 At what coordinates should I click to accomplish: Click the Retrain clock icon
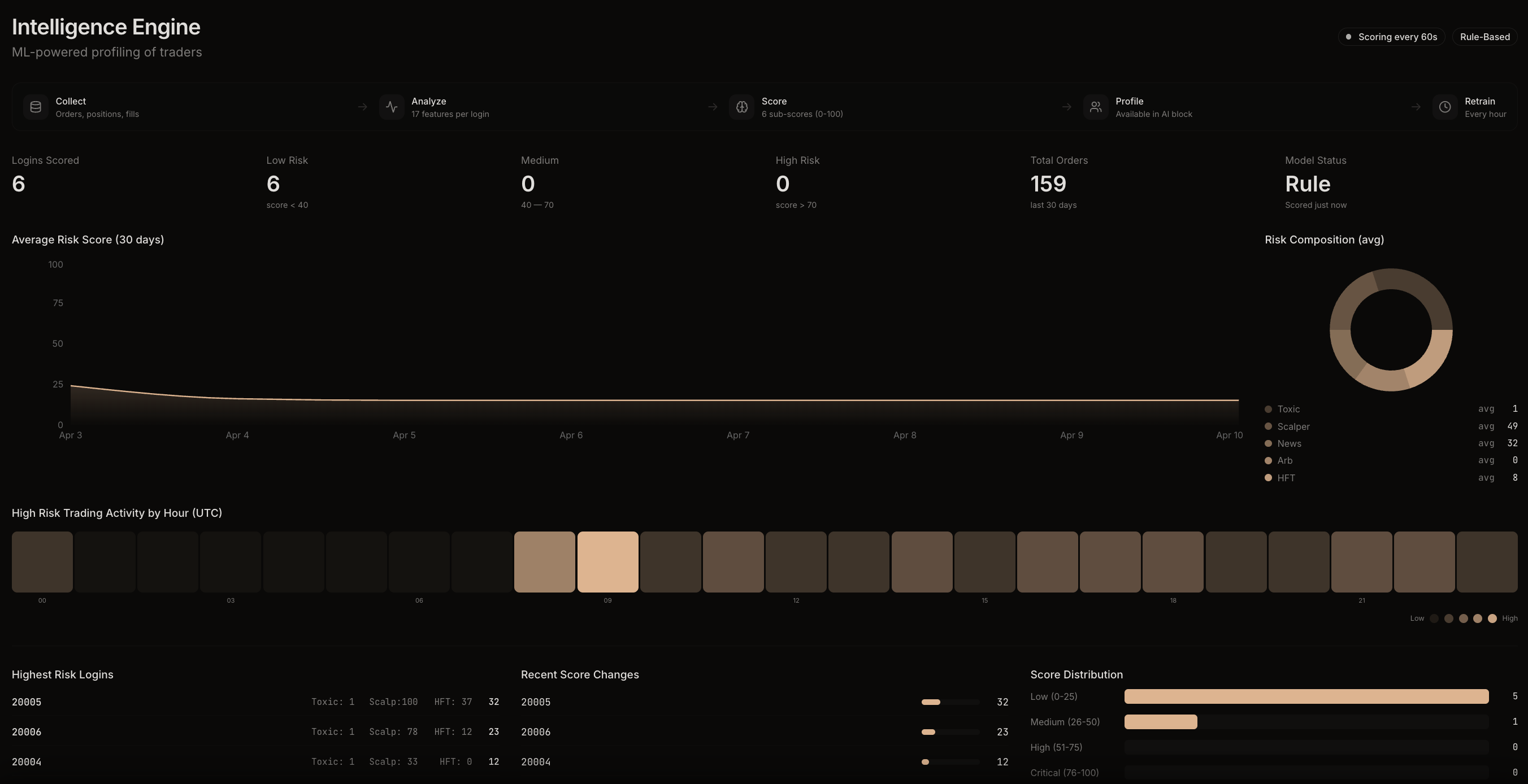pyautogui.click(x=1444, y=107)
